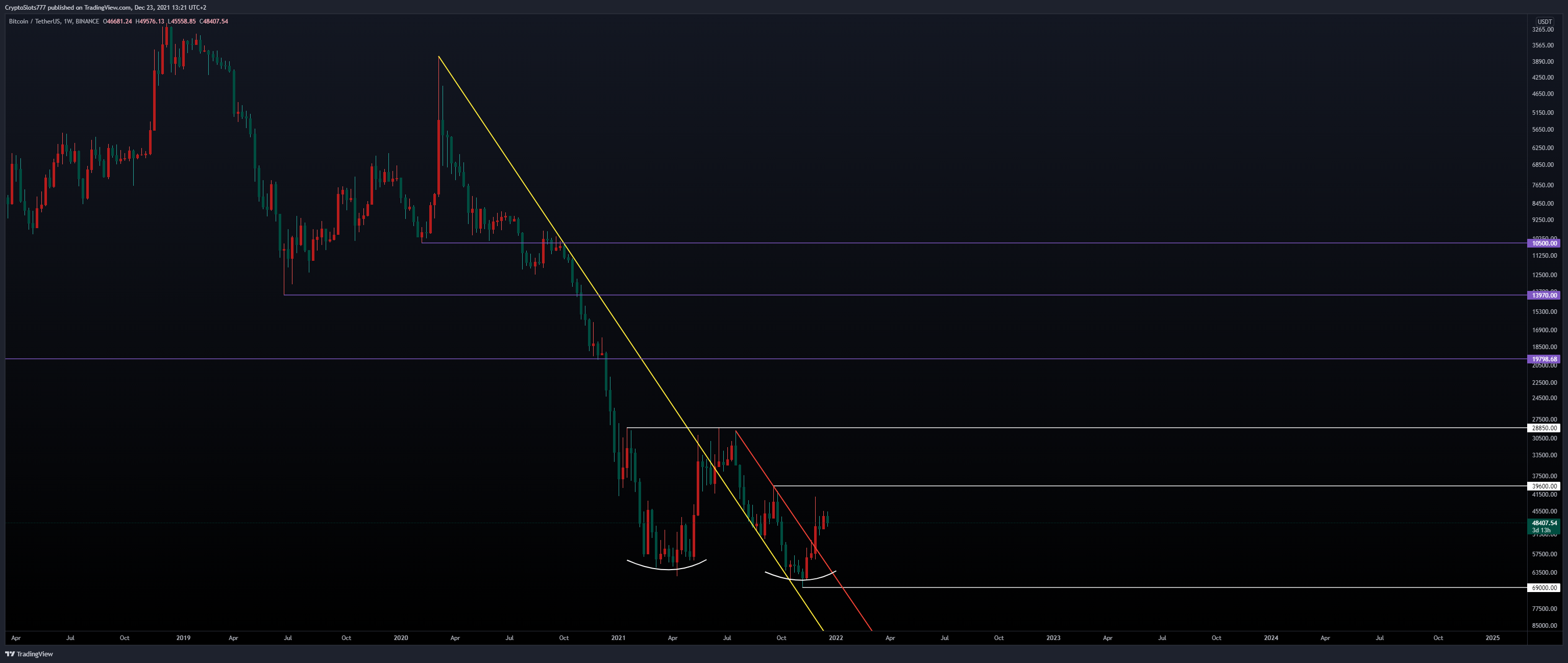Click the 2022 label on time axis

click(836, 638)
